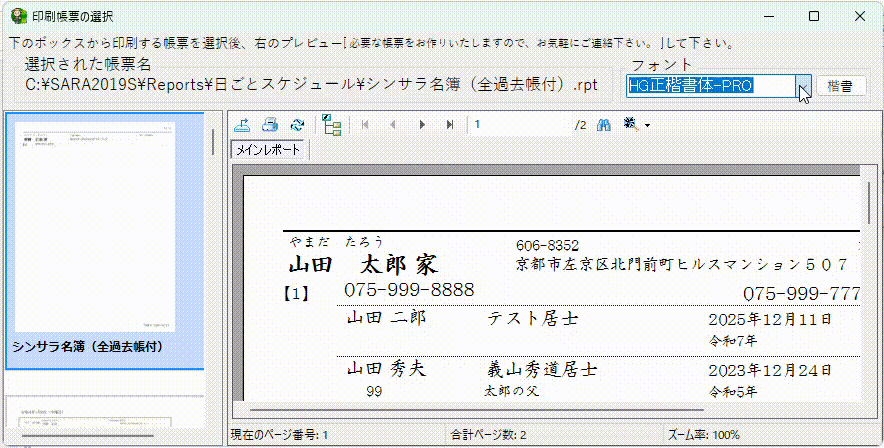Refresh the report preview
Screen dimensions: 884x448
pos(296,125)
